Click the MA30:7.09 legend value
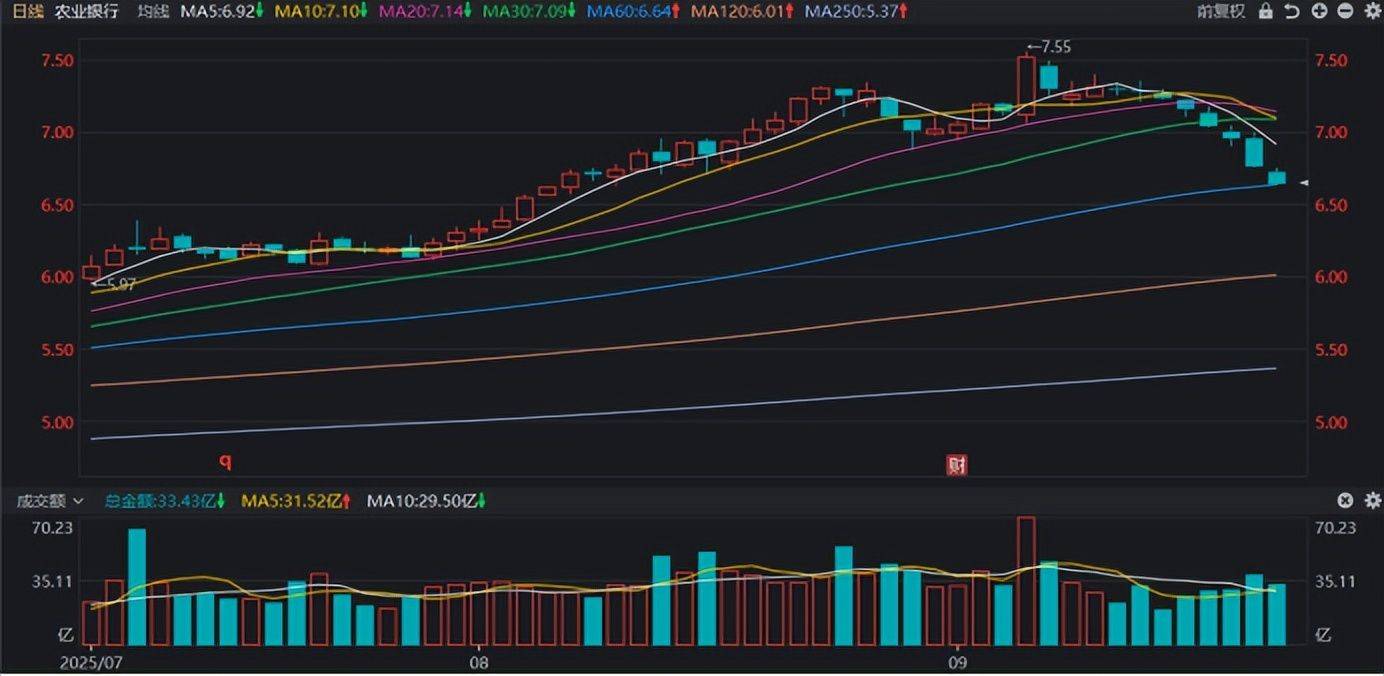This screenshot has width=1384, height=676. click(530, 12)
